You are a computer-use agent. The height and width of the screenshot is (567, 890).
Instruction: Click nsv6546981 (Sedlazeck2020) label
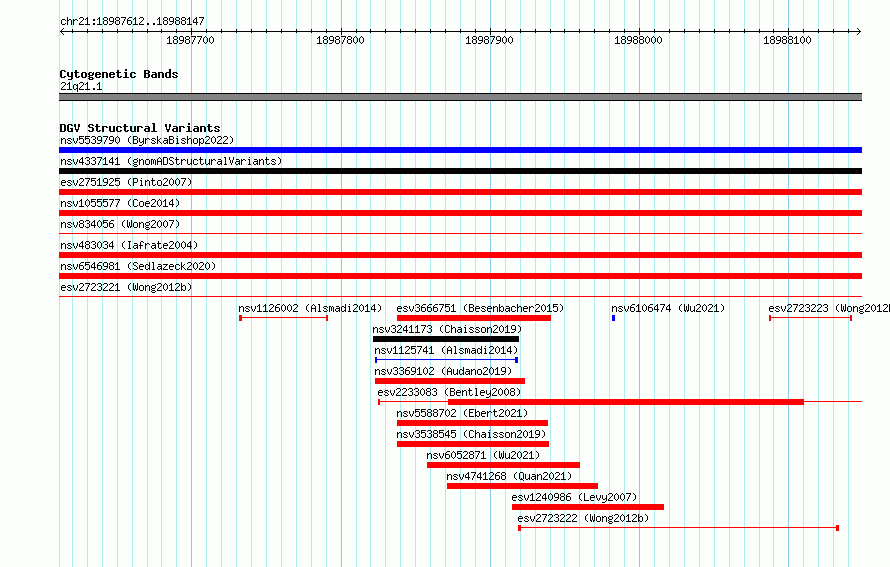(x=138, y=266)
